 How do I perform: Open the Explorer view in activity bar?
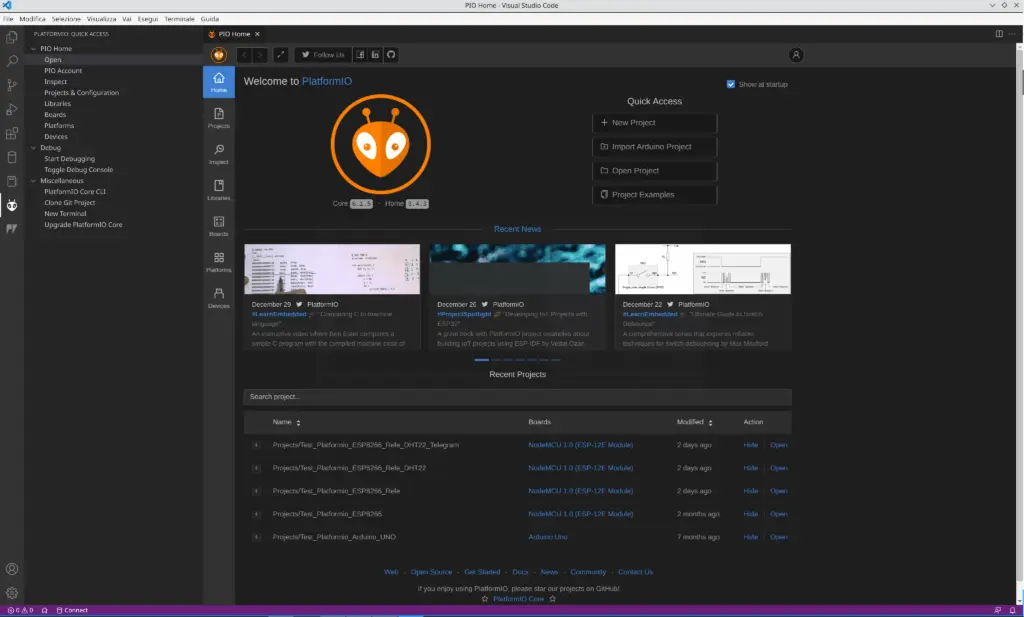pyautogui.click(x=12, y=37)
